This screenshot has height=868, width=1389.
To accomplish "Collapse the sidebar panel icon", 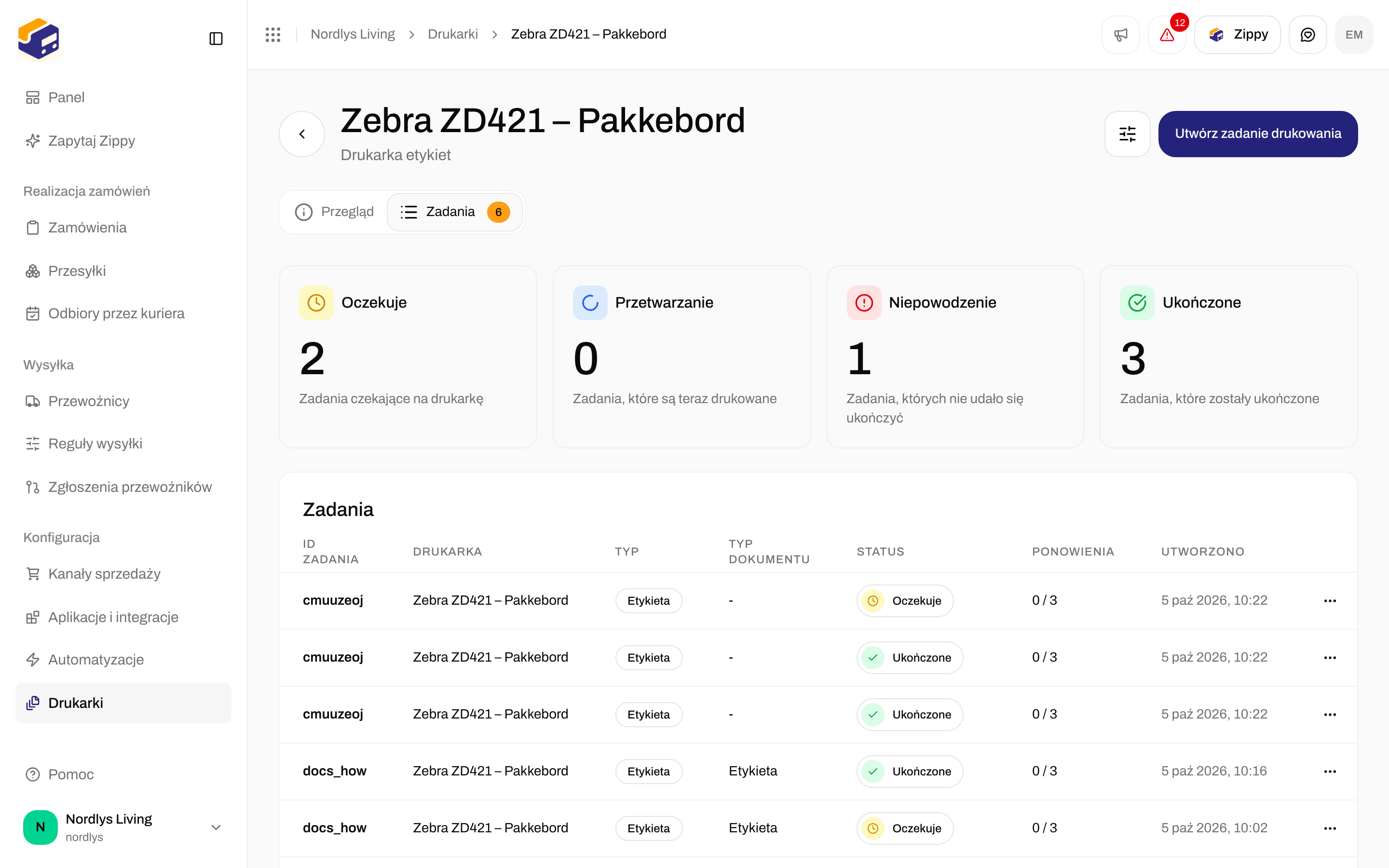I will [x=216, y=39].
